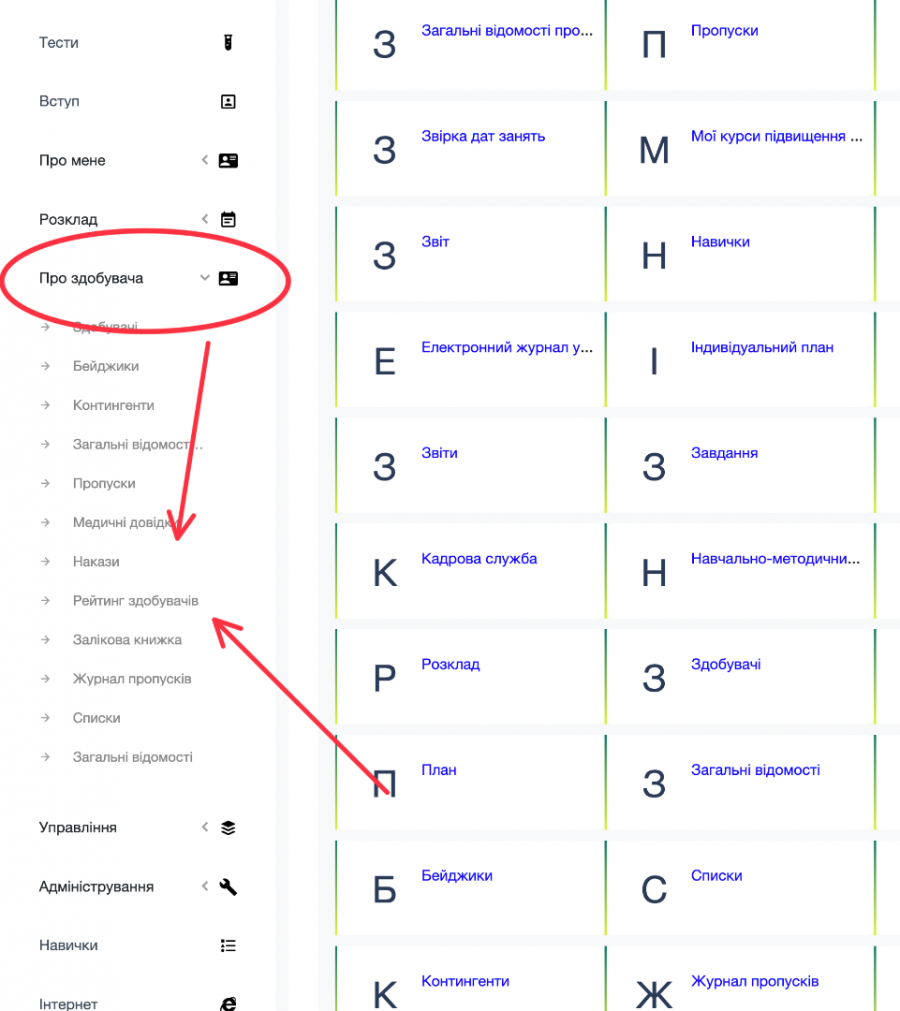
Task: Open the Кадрова служба link
Action: 479,559
